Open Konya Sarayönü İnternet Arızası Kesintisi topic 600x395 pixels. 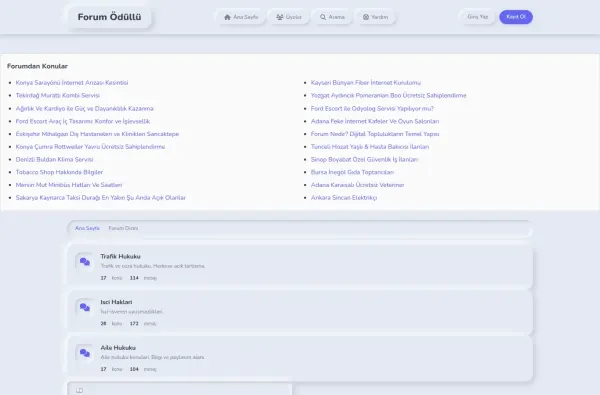click(x=72, y=83)
